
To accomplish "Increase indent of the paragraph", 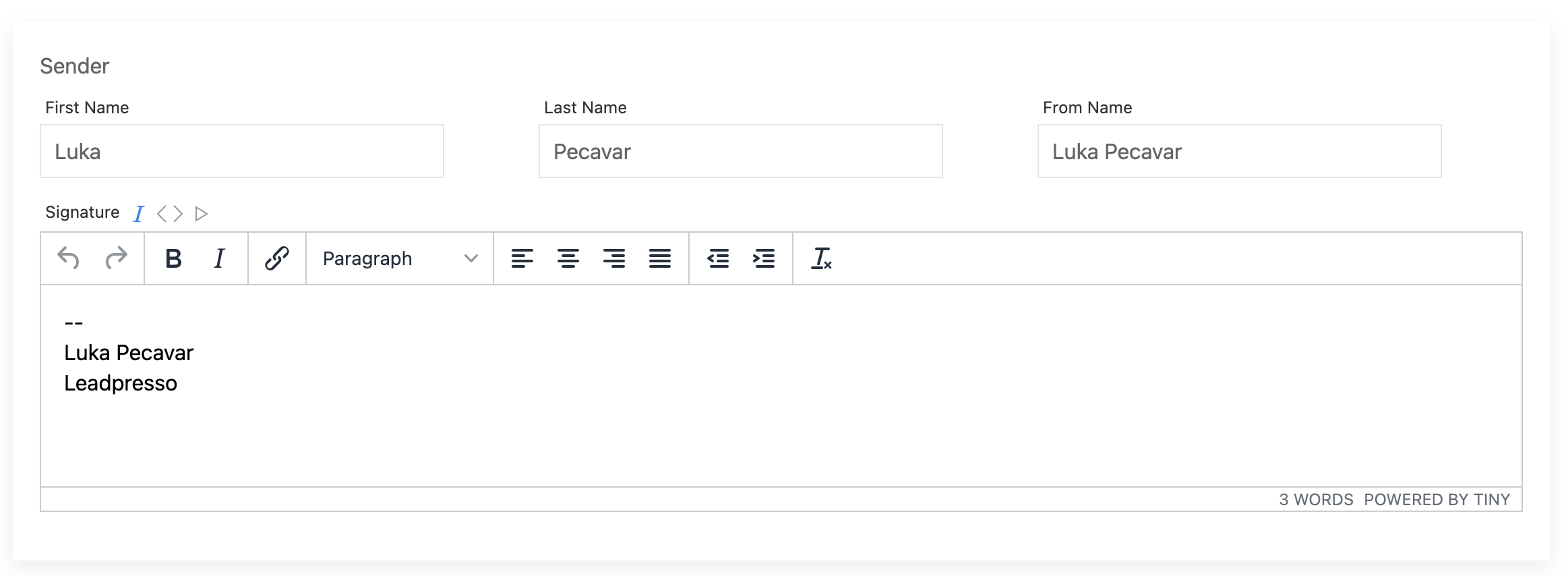I will [x=764, y=258].
